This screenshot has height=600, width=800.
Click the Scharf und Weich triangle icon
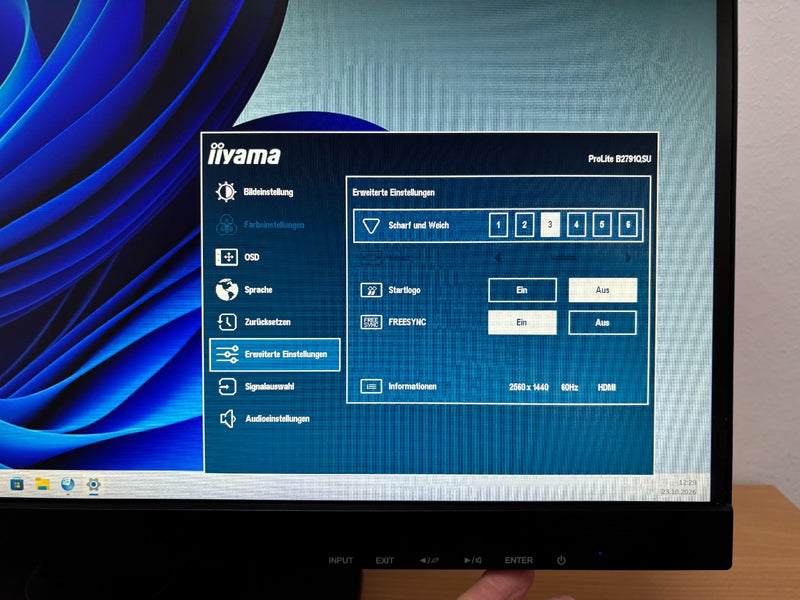[371, 226]
